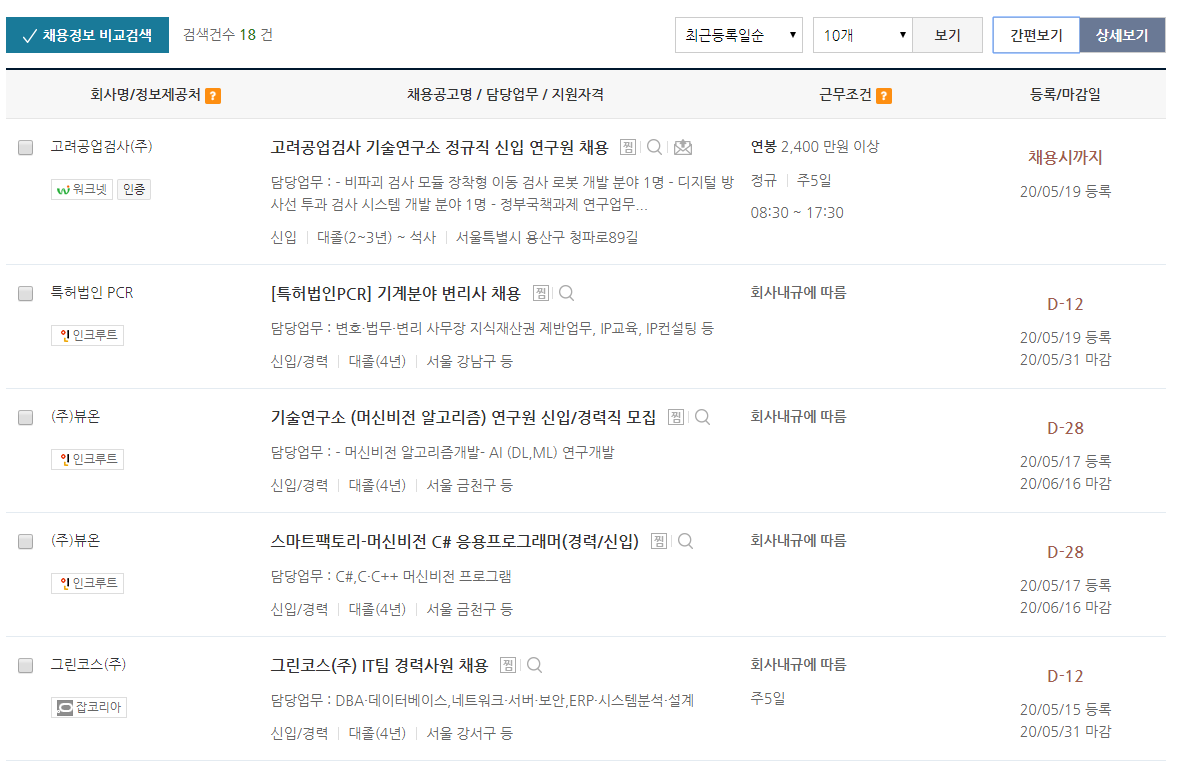
Task: Click 인크루트 badge in 스마트팩토리 C# row
Action: point(88,583)
